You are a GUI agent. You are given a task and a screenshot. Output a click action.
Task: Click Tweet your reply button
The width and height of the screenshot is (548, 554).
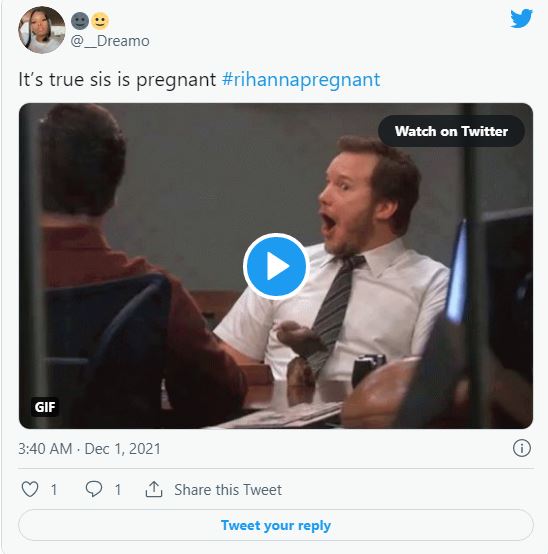pos(276,525)
